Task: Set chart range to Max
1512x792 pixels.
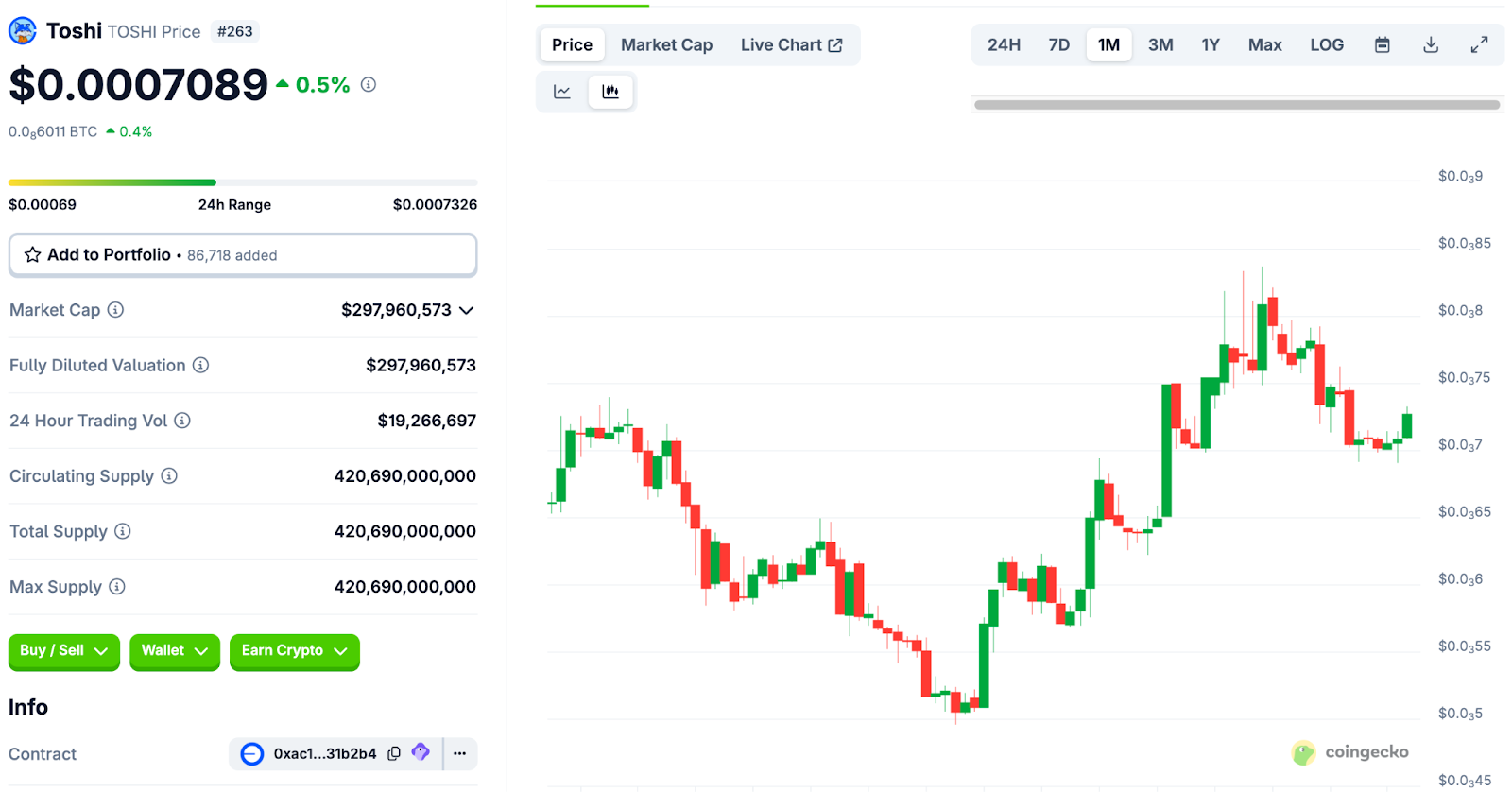Action: [1264, 44]
